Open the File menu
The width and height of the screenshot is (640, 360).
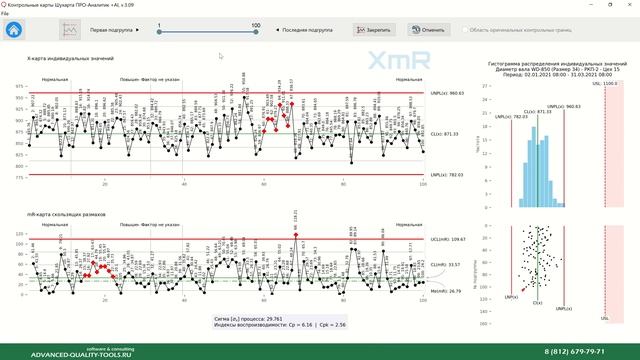coord(4,13)
